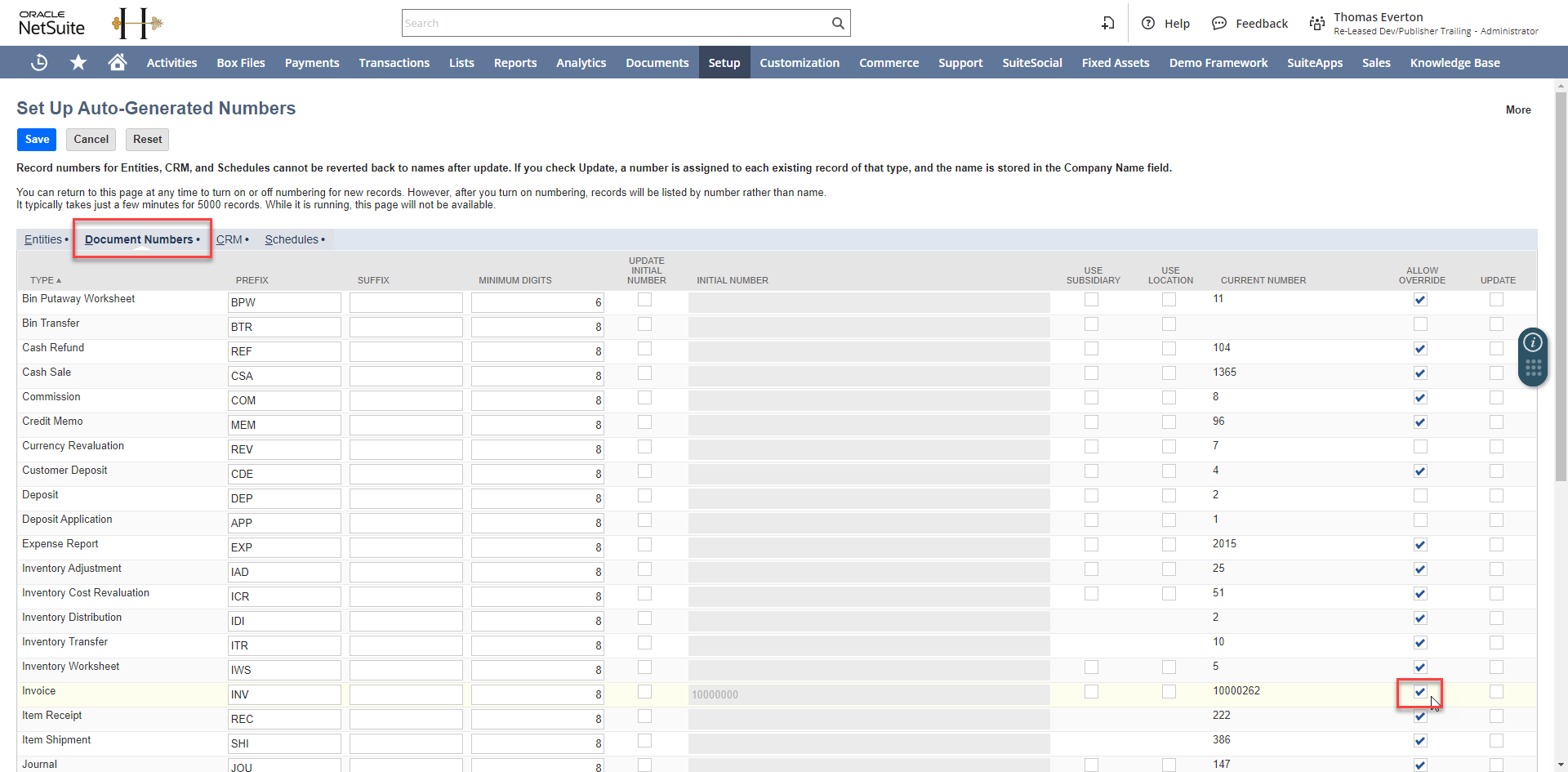Check Update Initial Number for Bin Putaway Worksheet
1568x772 pixels.
point(645,300)
